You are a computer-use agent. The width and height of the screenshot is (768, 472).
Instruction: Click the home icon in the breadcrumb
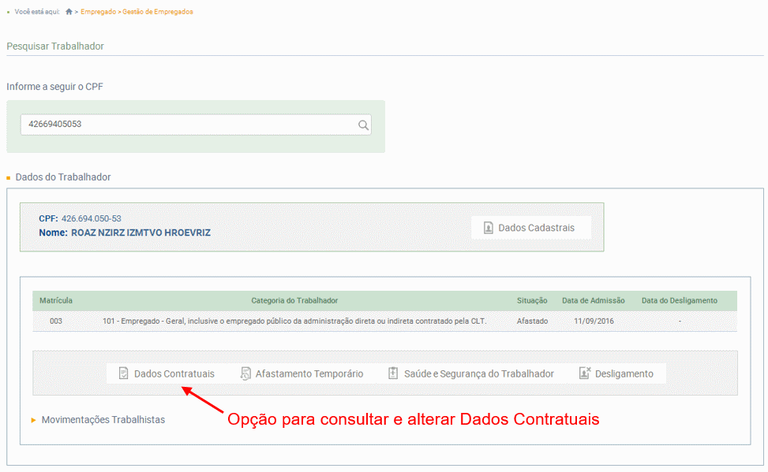pyautogui.click(x=69, y=12)
